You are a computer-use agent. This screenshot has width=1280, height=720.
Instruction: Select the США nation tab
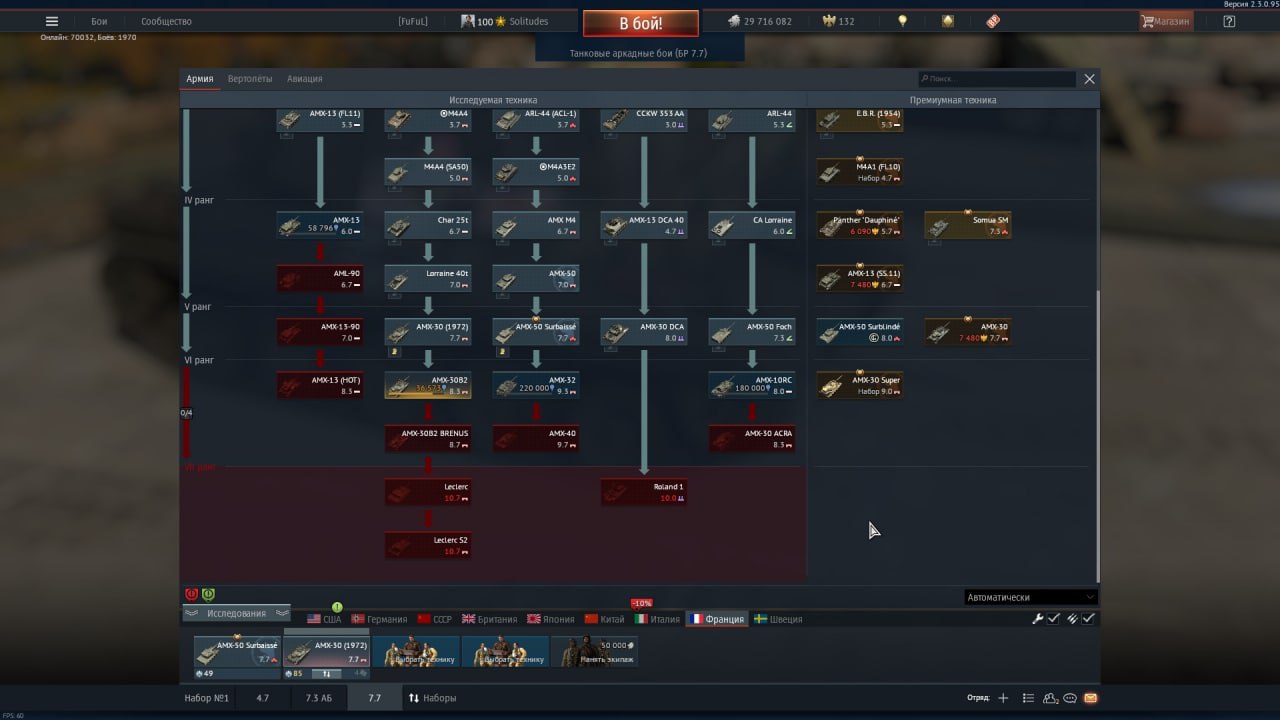[324, 619]
